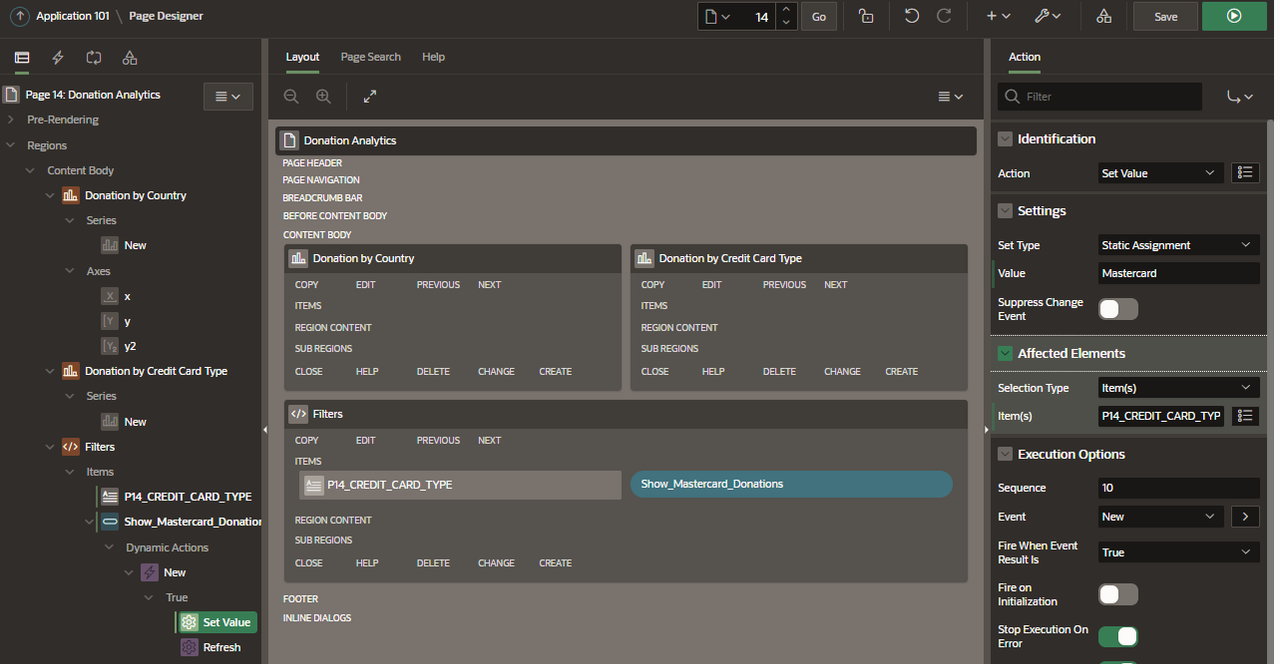Increment the page number stepper up

[787, 10]
